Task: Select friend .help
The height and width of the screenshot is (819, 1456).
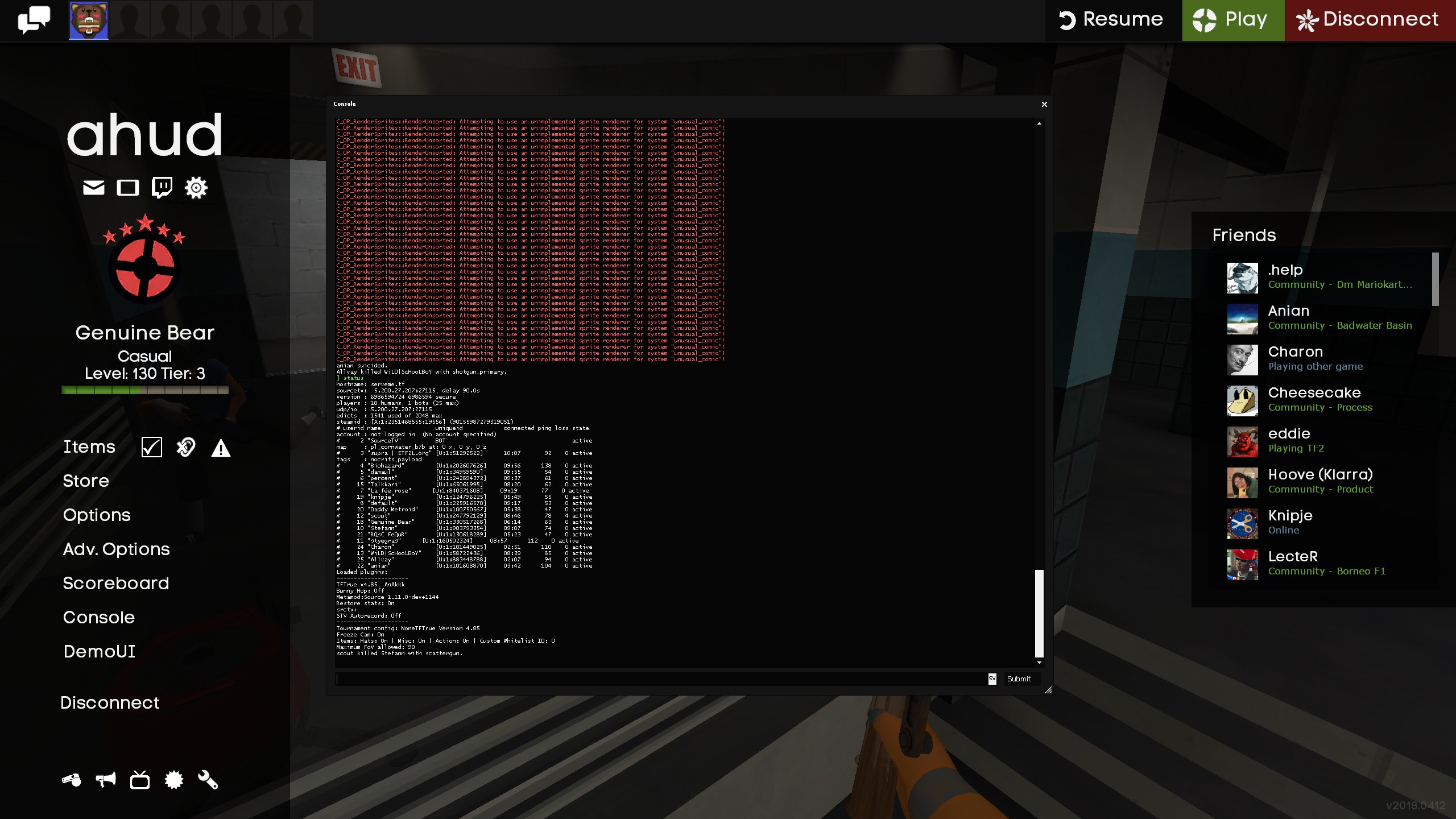Action: click(x=1328, y=278)
